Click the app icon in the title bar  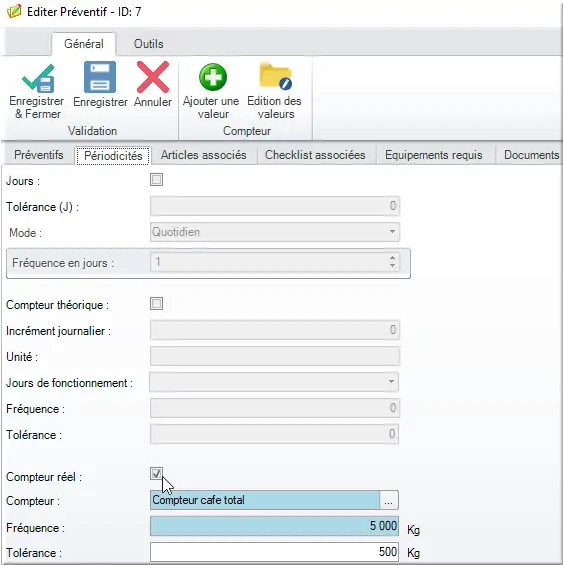14,11
